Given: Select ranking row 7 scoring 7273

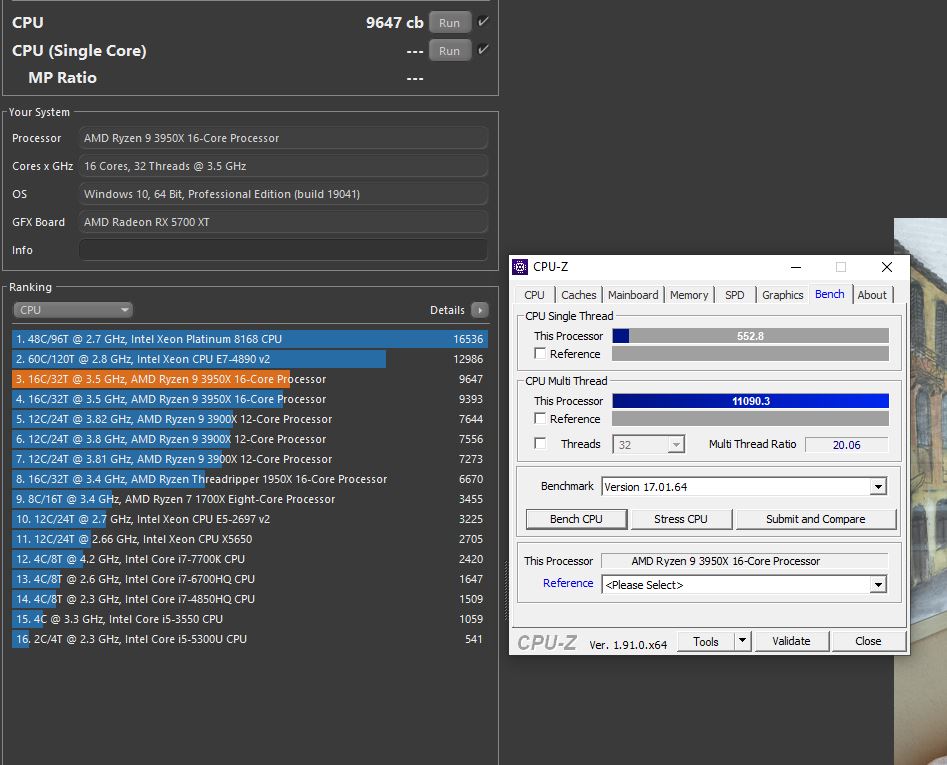Looking at the screenshot, I should pos(249,458).
